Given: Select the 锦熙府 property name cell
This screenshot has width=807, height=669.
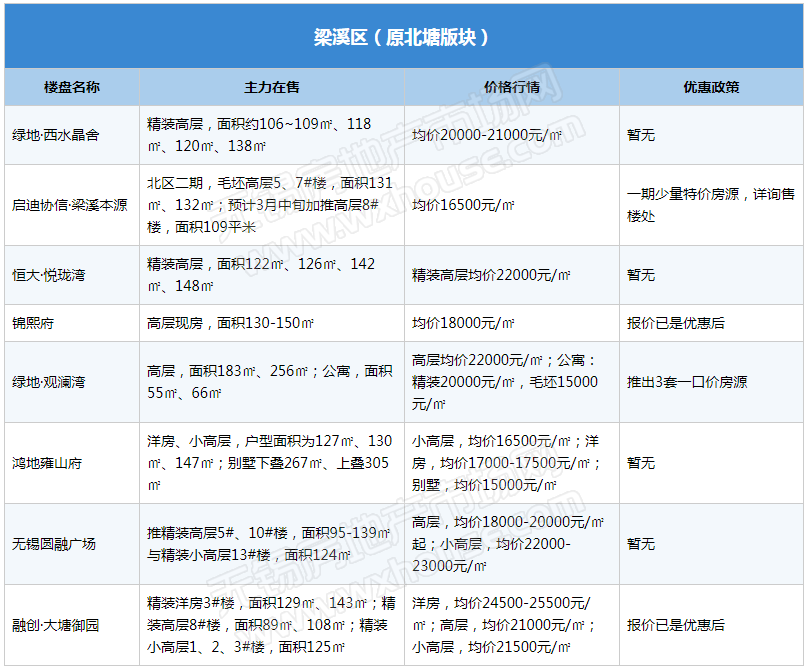Looking at the screenshot, I should (x=34, y=323).
